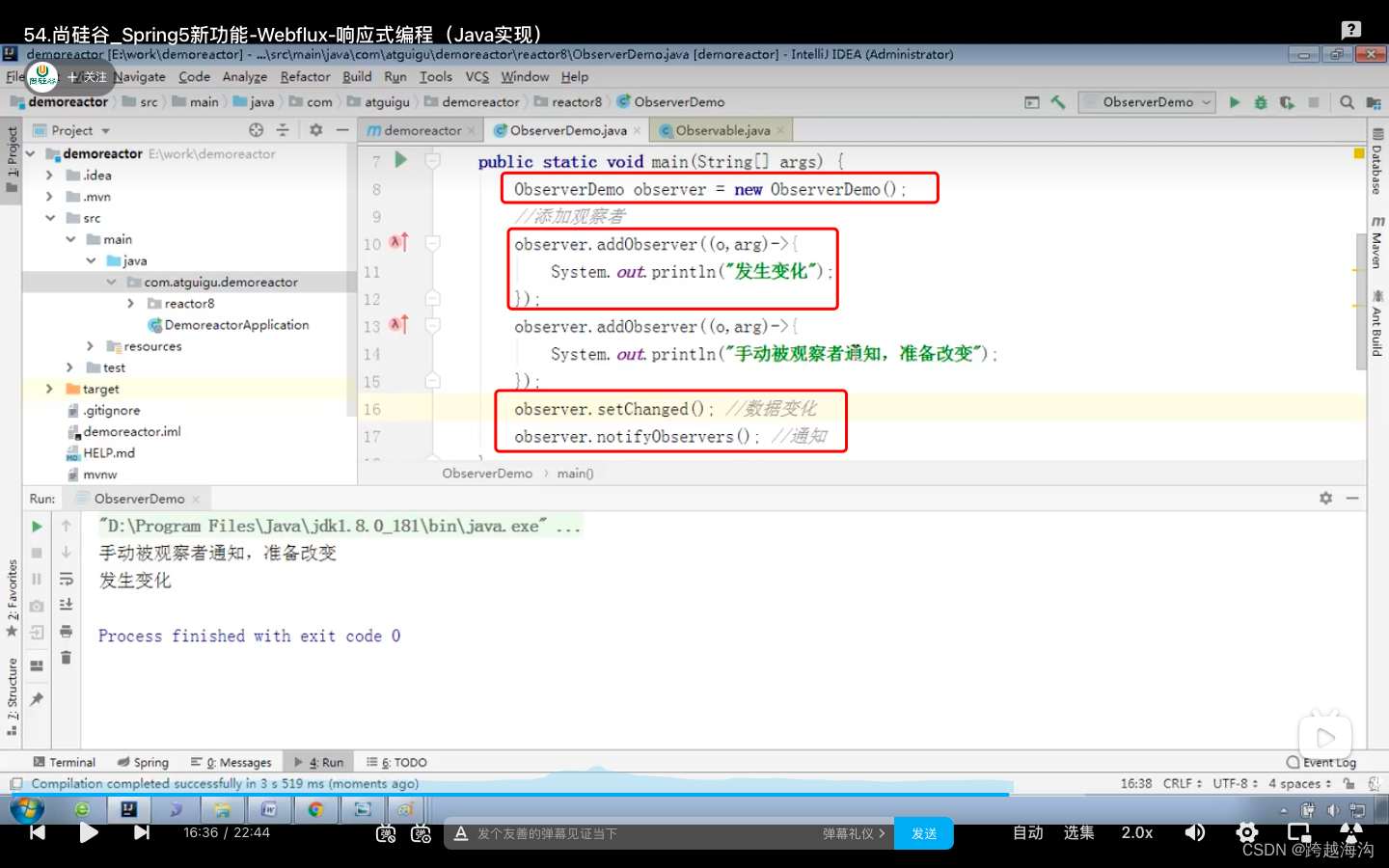
Task: Open video player settings gear
Action: point(1247,832)
